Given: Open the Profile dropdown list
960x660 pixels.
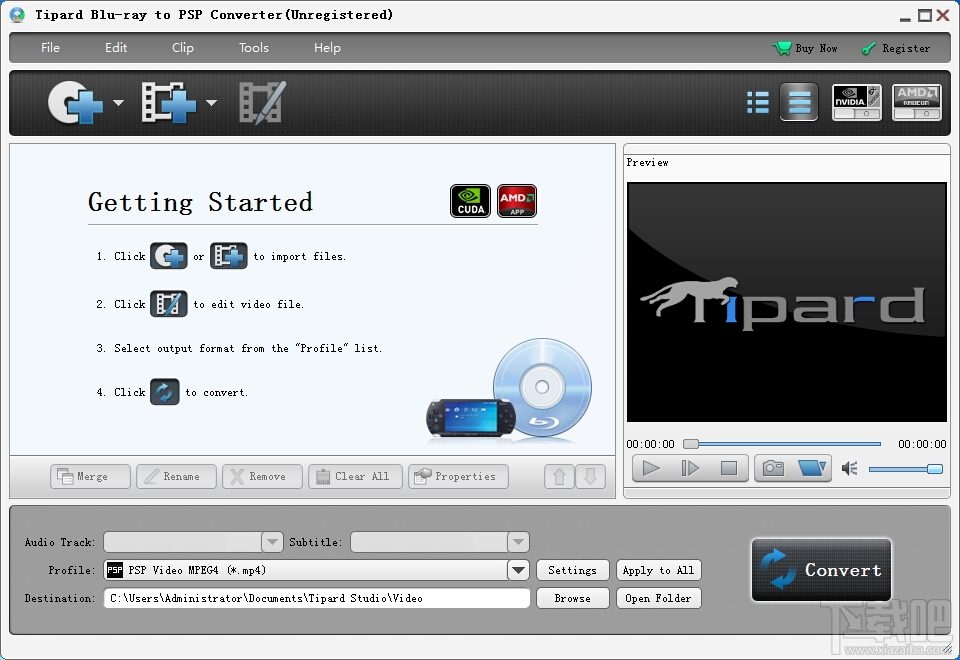Looking at the screenshot, I should [518, 570].
